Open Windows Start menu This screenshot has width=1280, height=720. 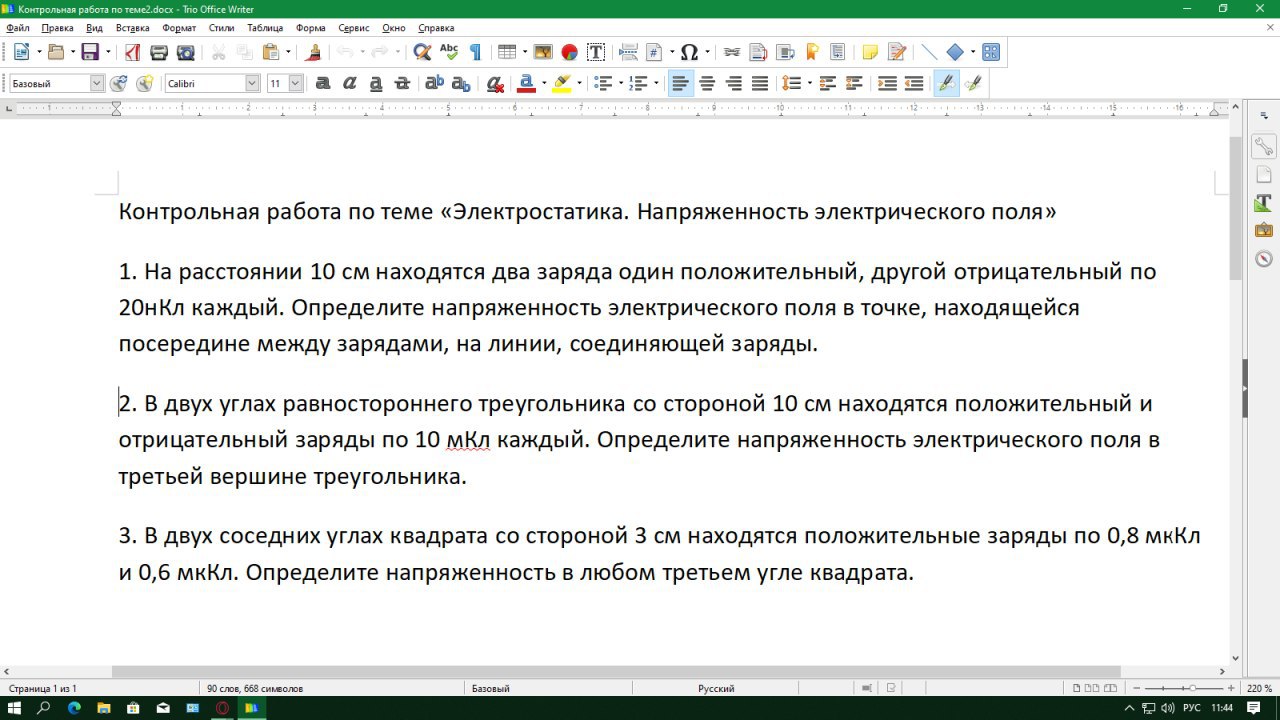pyautogui.click(x=15, y=708)
